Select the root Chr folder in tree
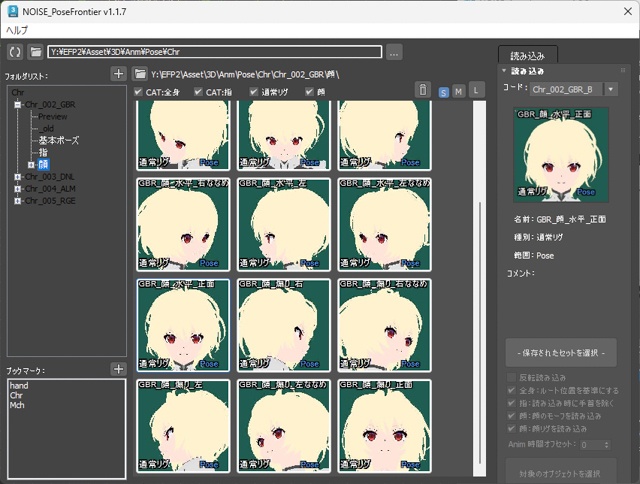The height and width of the screenshot is (484, 640). (18, 93)
